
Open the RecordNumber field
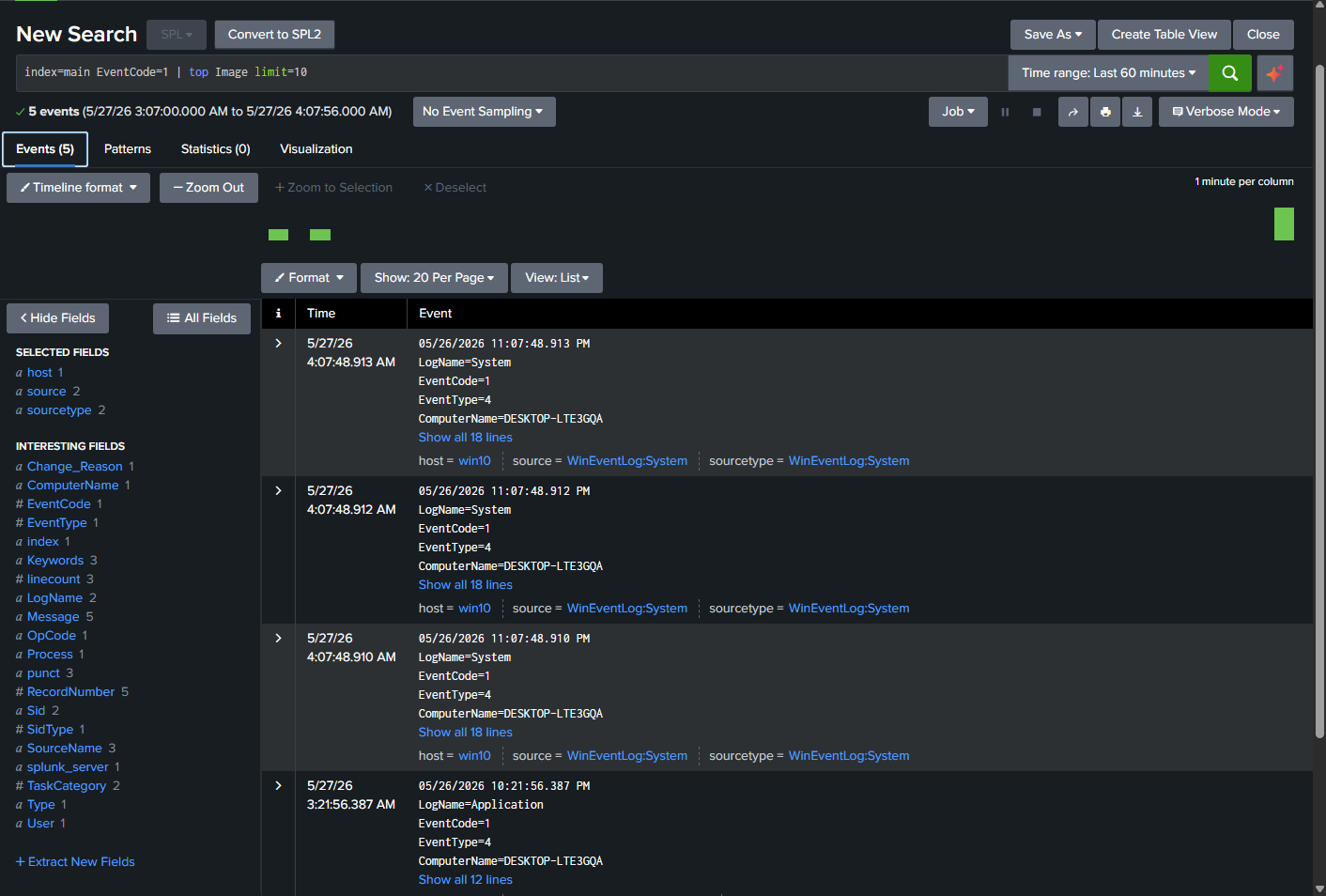71,692
